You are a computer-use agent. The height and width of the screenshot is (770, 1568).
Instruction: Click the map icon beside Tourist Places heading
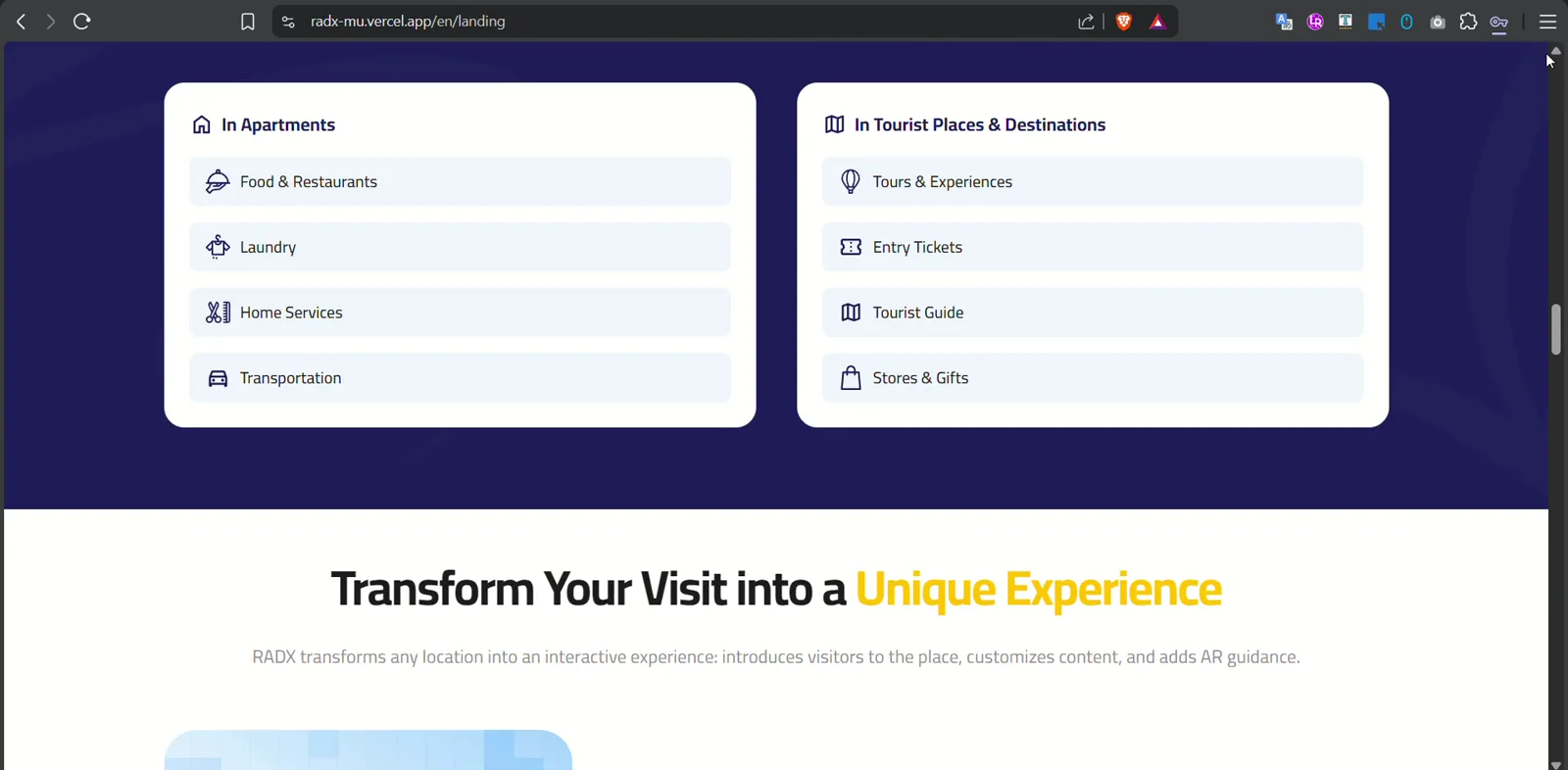[x=835, y=124]
